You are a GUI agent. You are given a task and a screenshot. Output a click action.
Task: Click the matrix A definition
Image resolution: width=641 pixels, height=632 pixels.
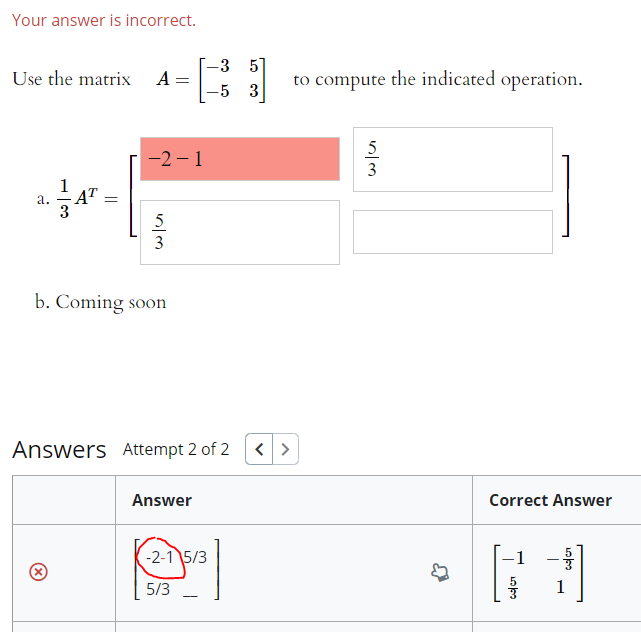(x=211, y=79)
